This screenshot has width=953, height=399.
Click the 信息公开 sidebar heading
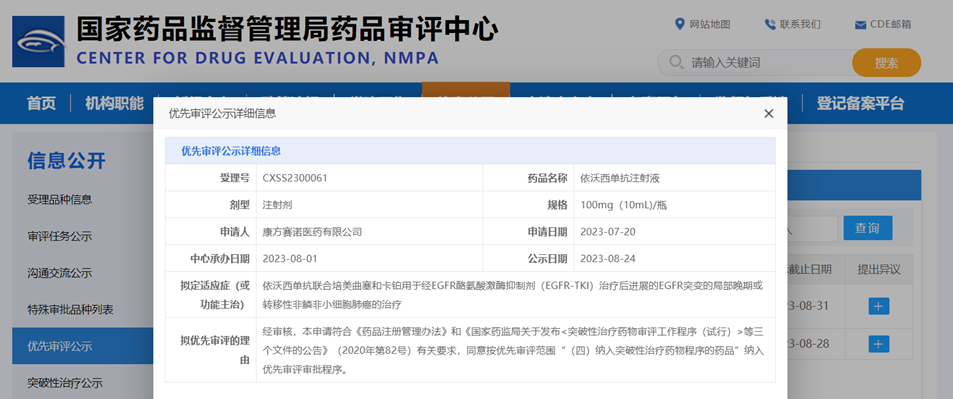coord(66,161)
